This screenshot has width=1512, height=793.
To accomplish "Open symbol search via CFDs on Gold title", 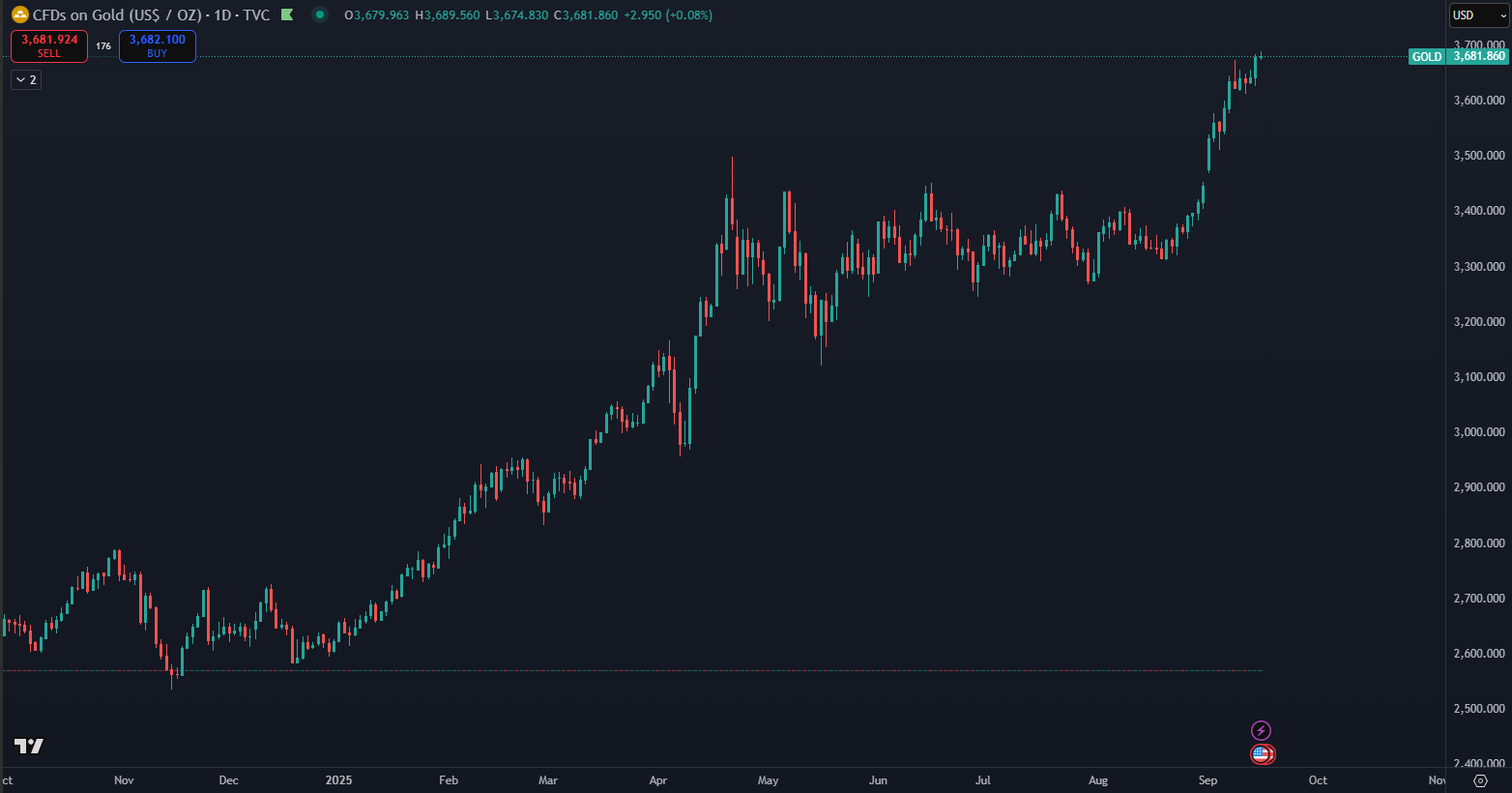I will coord(116,15).
